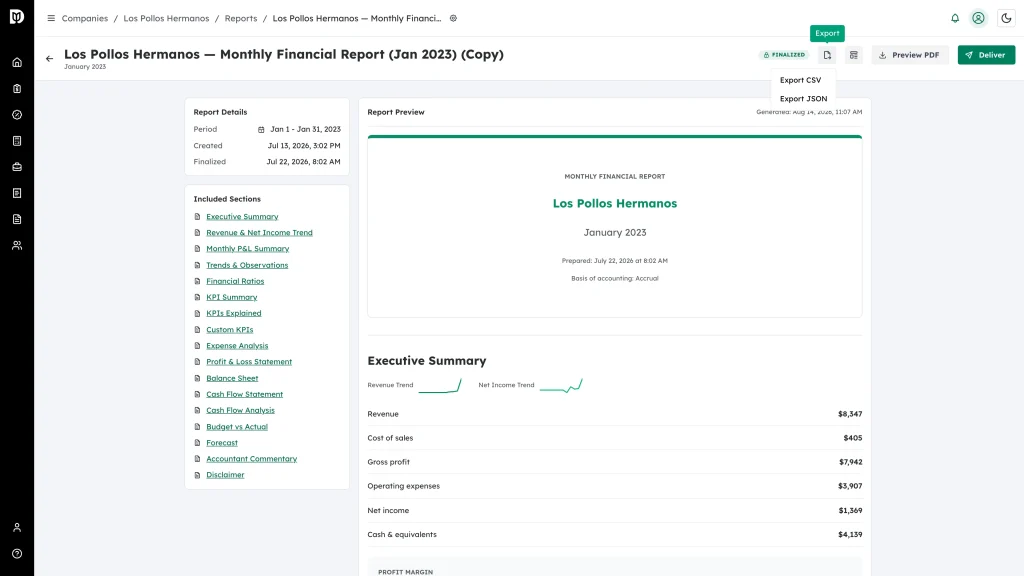This screenshot has width=1024, height=576.
Task: Click the Net Income Trend sparkline
Action: point(562,386)
